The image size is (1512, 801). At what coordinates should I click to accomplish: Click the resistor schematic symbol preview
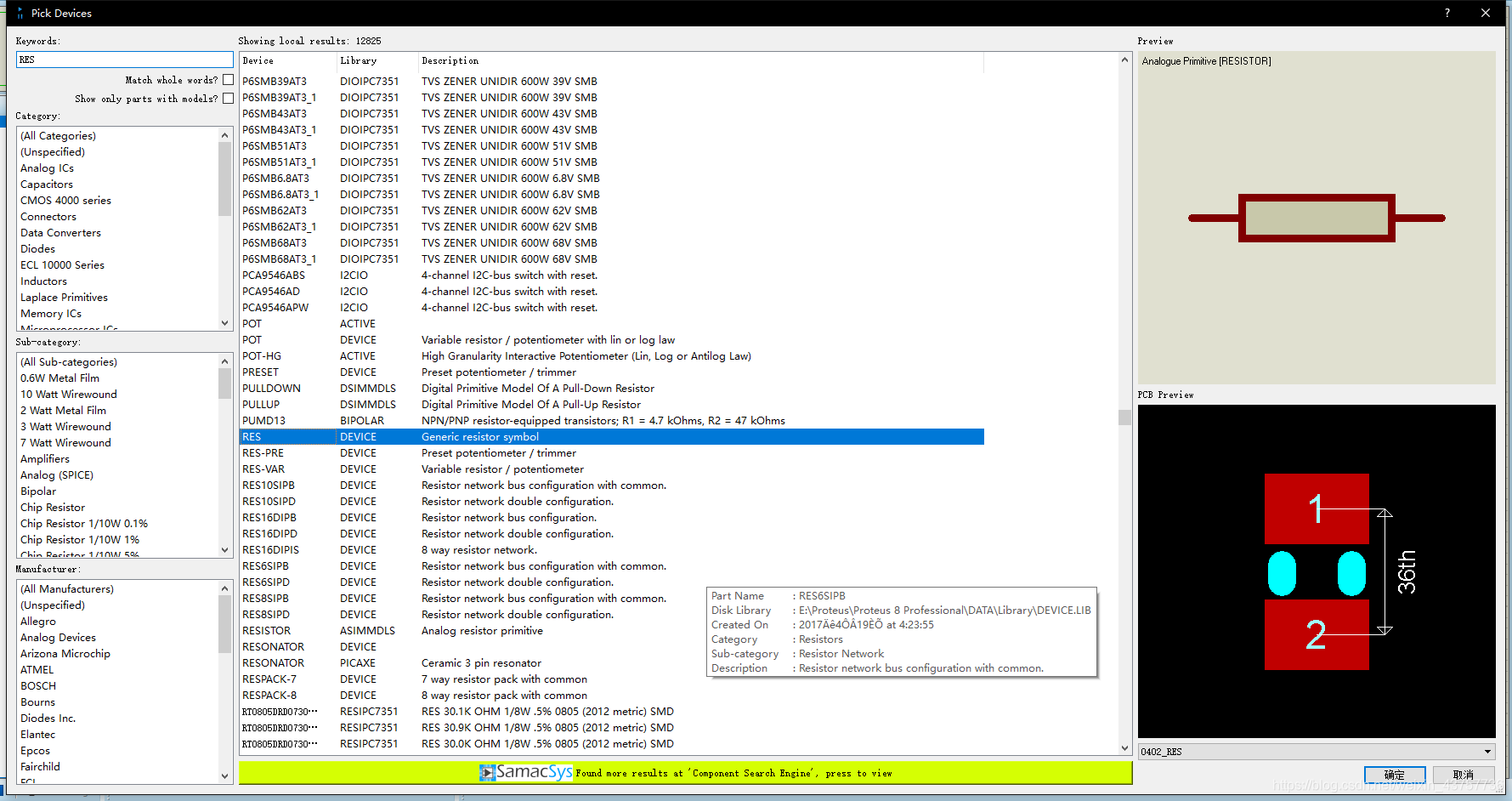click(x=1317, y=219)
